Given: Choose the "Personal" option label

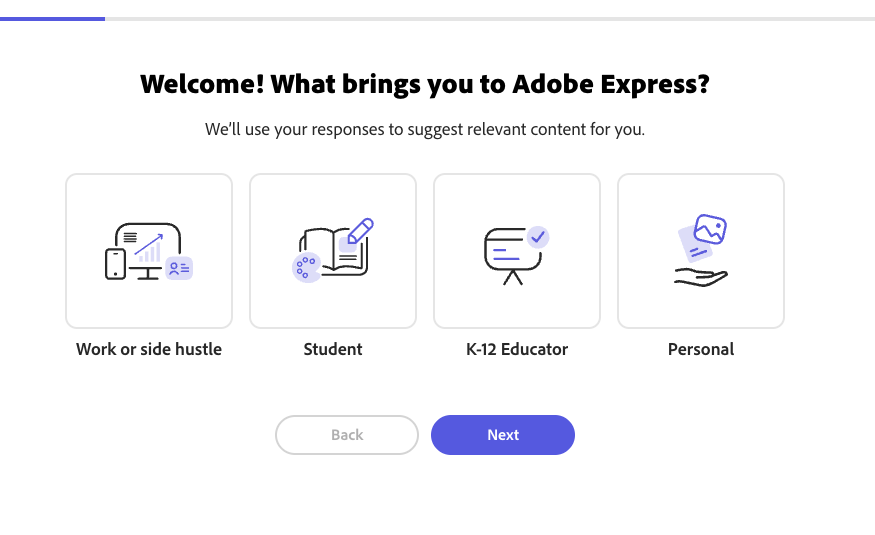Looking at the screenshot, I should [701, 349].
